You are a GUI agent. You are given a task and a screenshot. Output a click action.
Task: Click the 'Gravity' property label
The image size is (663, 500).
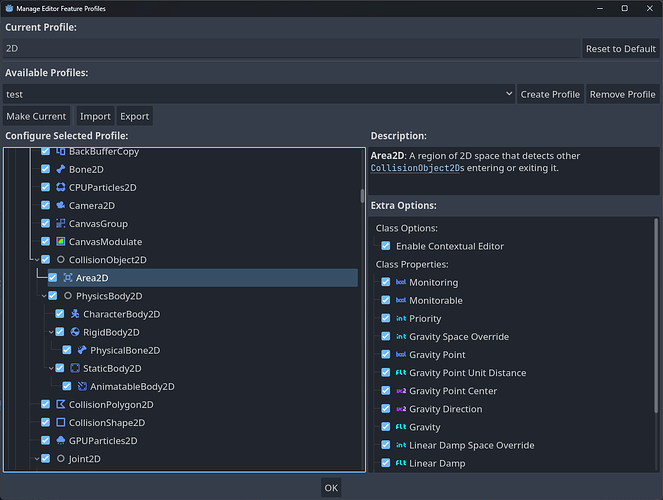[425, 427]
